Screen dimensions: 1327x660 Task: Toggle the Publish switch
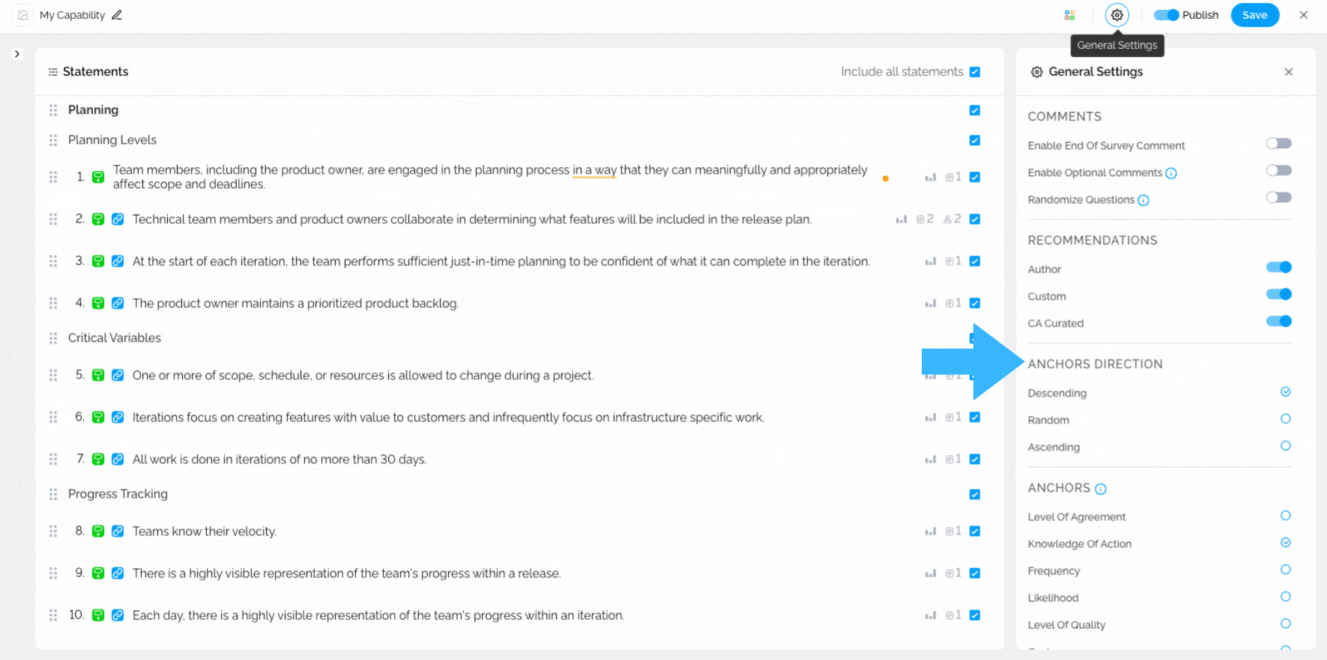tap(1166, 15)
